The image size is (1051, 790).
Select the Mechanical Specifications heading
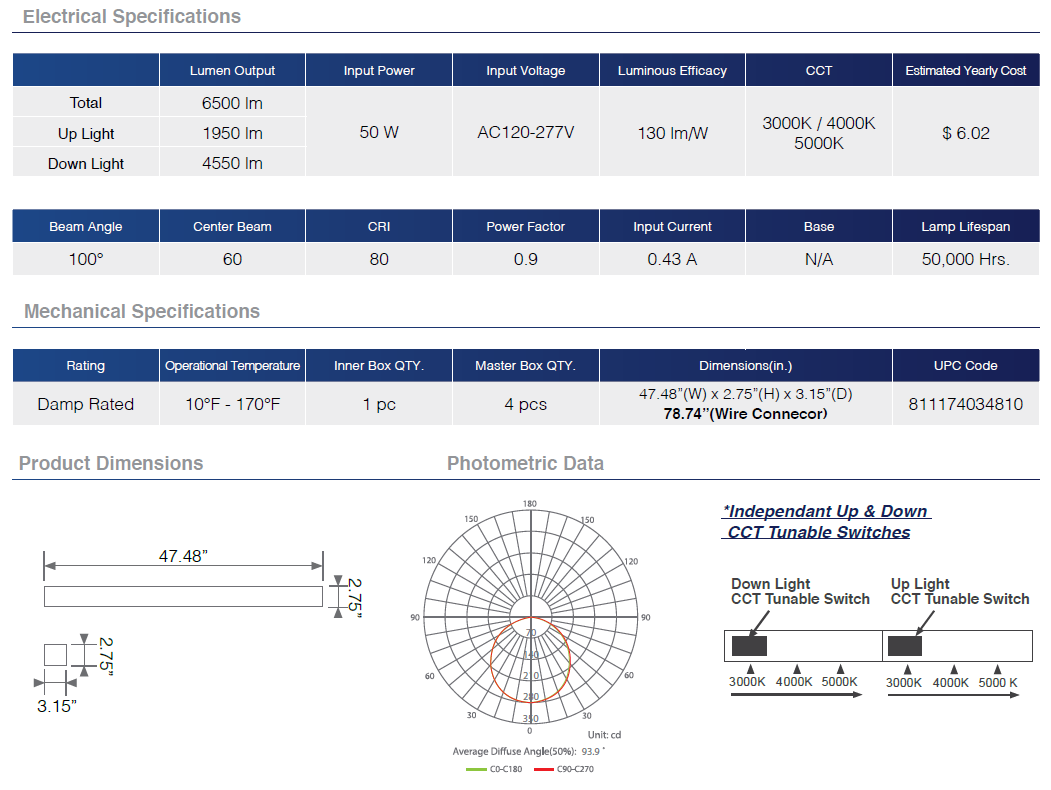[x=142, y=312]
